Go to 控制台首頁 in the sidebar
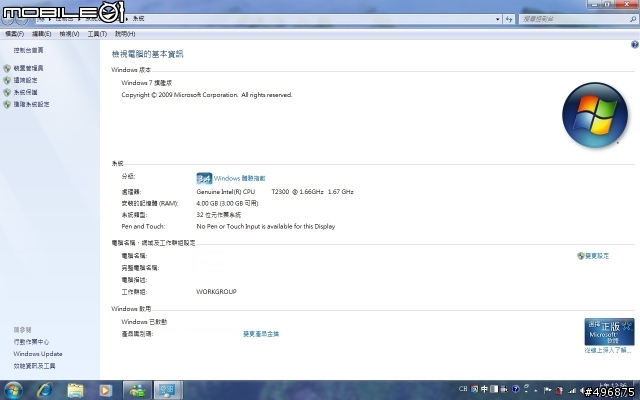640x400 pixels. pos(28,50)
